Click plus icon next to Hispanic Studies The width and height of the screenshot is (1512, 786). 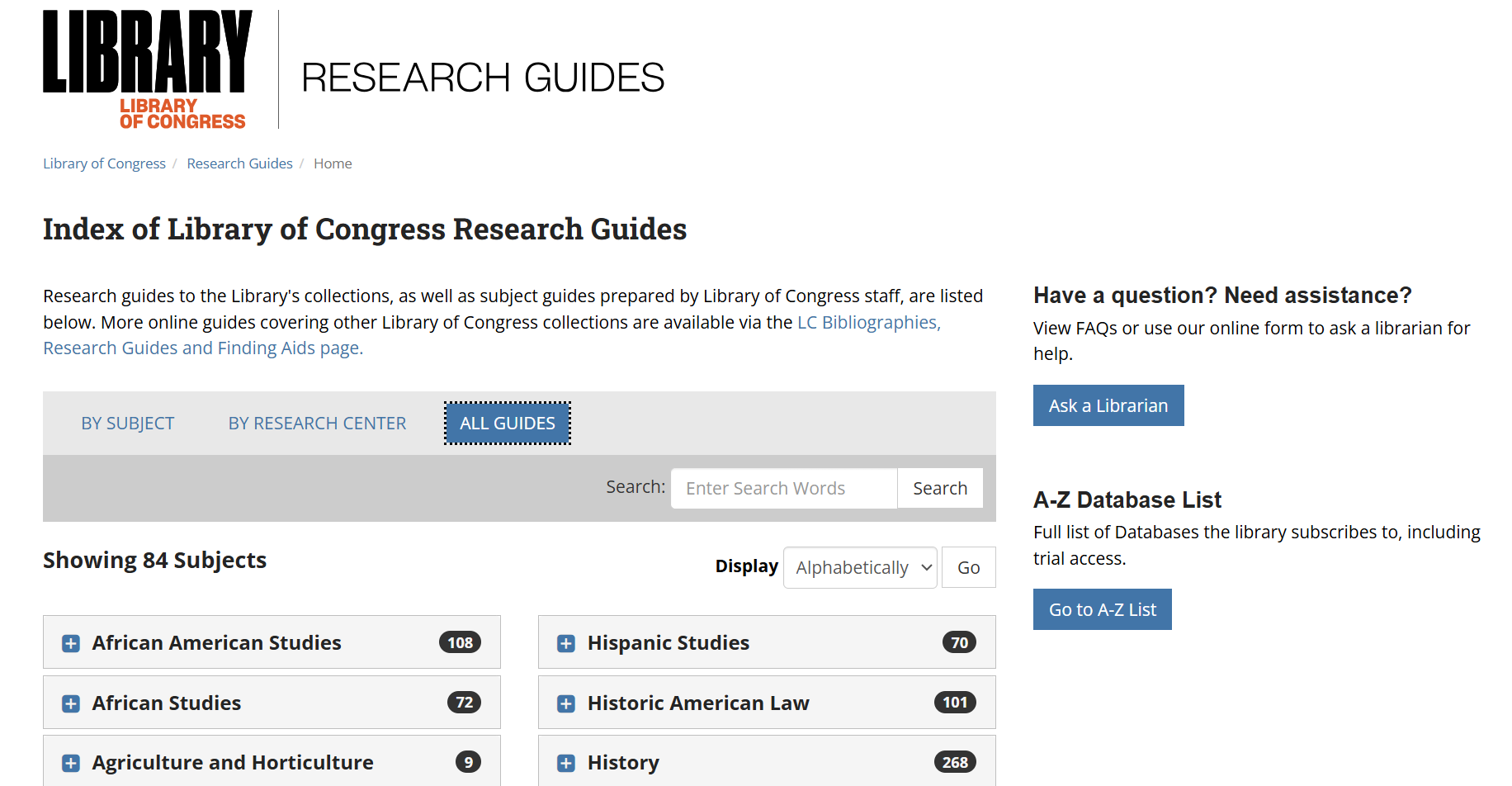coord(566,643)
